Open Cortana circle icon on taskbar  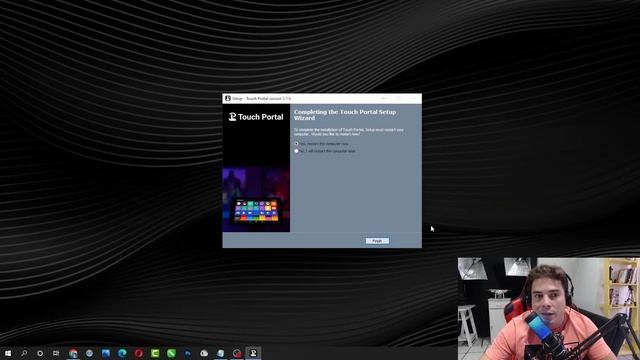point(40,353)
